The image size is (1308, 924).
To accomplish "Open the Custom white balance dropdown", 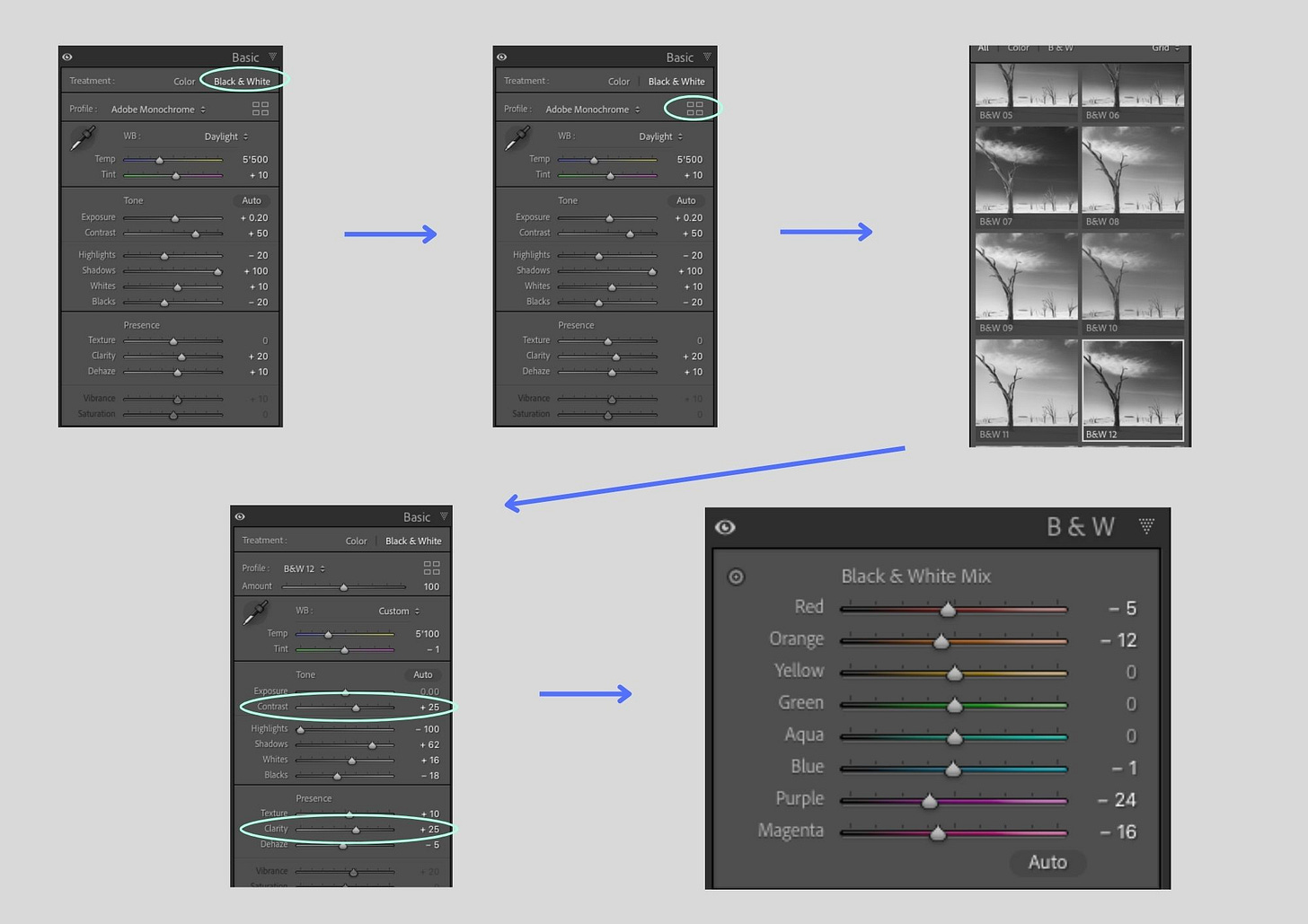I will 399,611.
